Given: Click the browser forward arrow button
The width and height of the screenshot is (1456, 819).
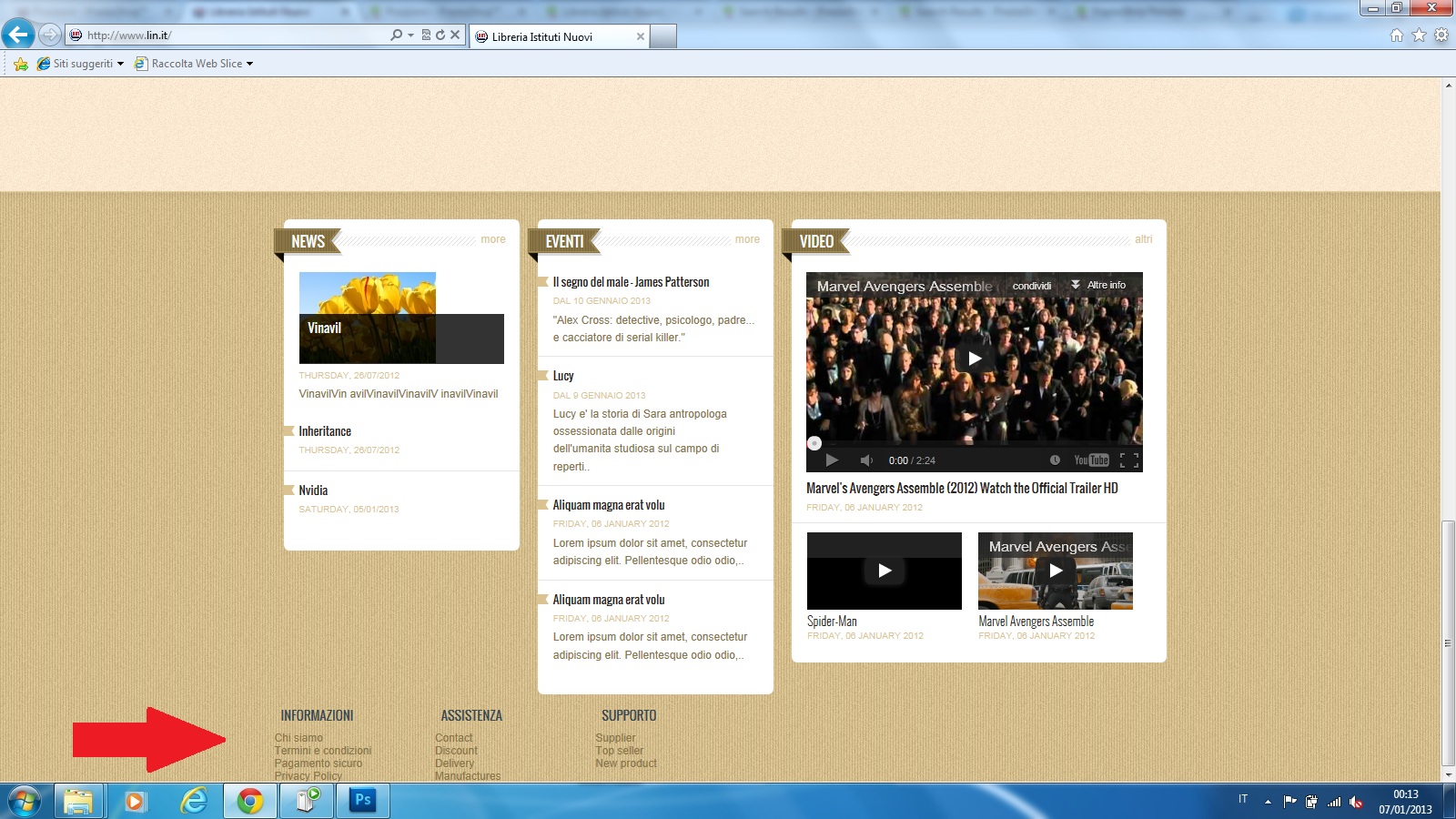Looking at the screenshot, I should (50, 35).
